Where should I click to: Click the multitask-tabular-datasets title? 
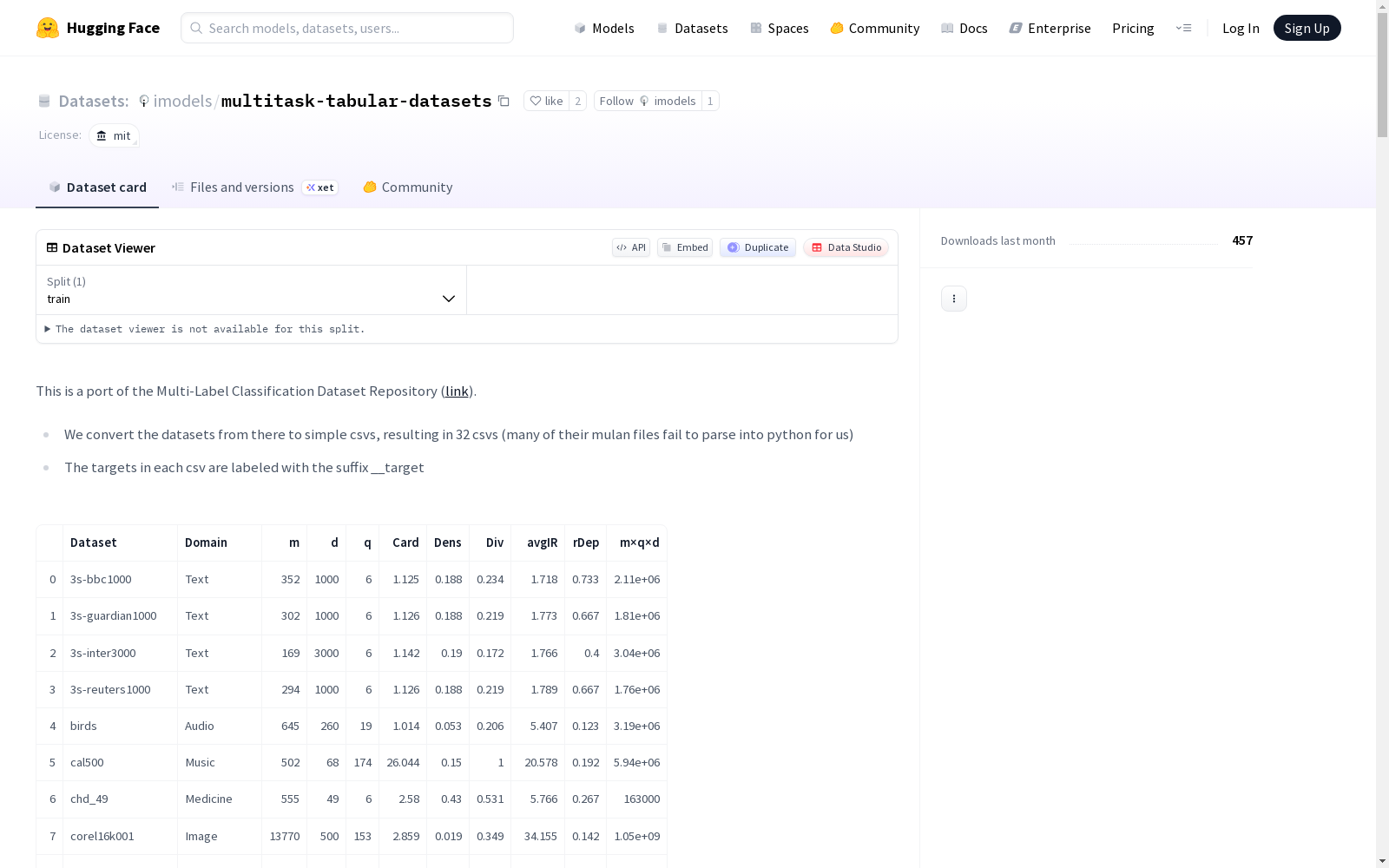point(357,101)
